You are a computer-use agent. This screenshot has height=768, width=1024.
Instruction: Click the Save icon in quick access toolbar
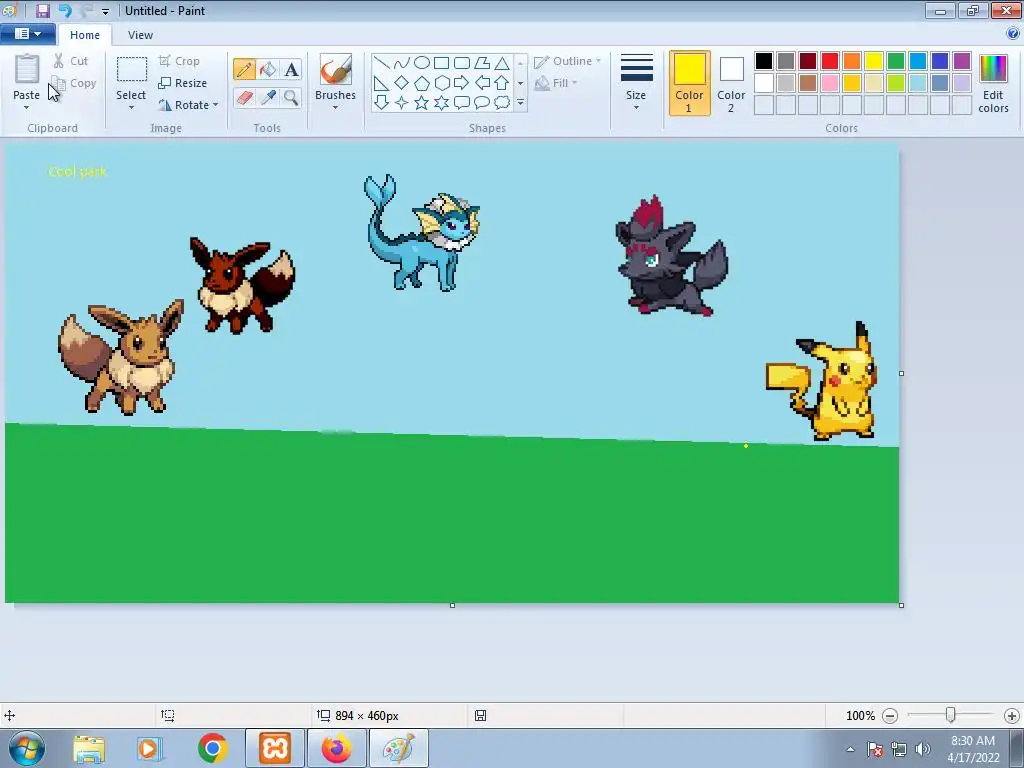[43, 10]
